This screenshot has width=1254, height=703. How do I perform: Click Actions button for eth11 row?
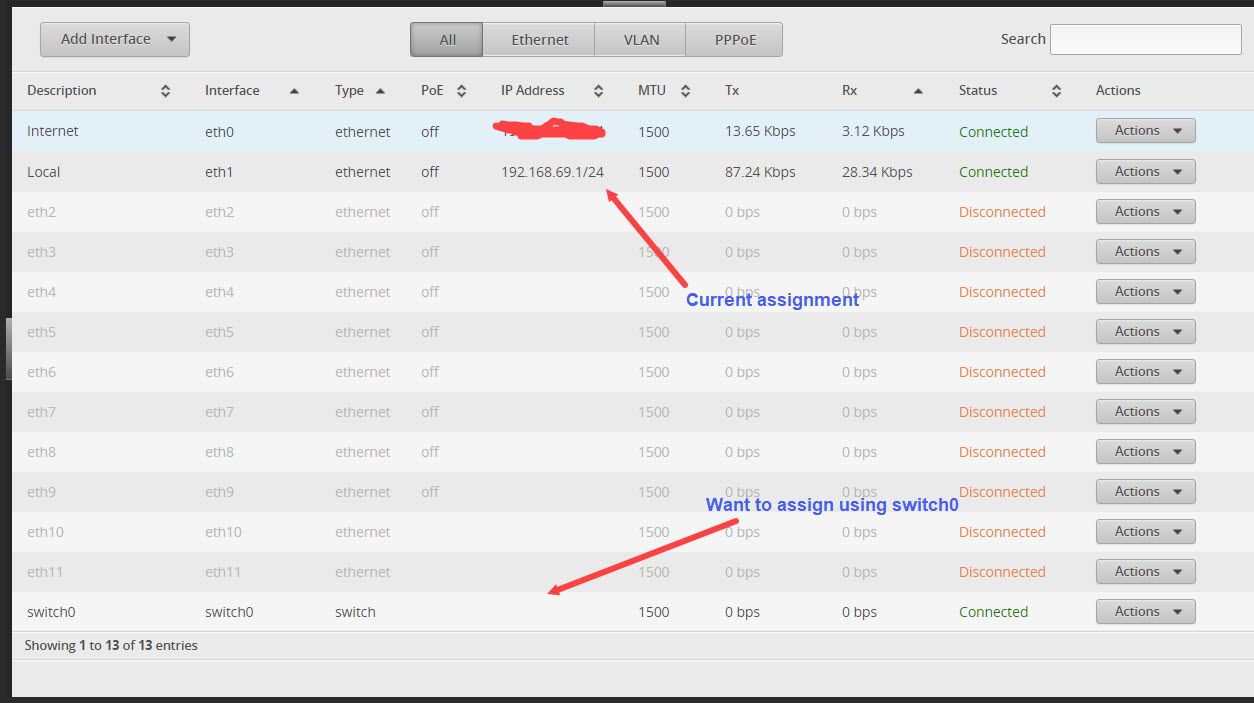point(1145,572)
